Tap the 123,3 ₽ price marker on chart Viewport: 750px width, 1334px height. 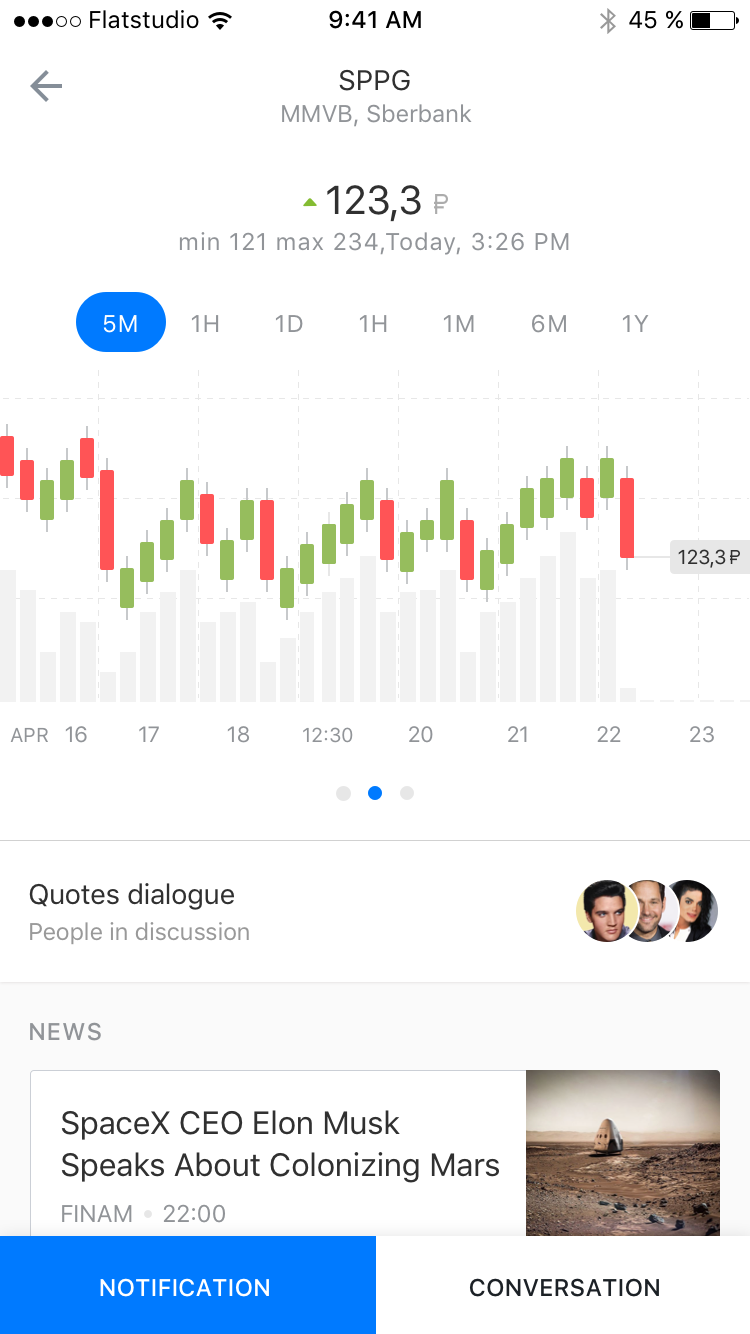click(x=710, y=557)
